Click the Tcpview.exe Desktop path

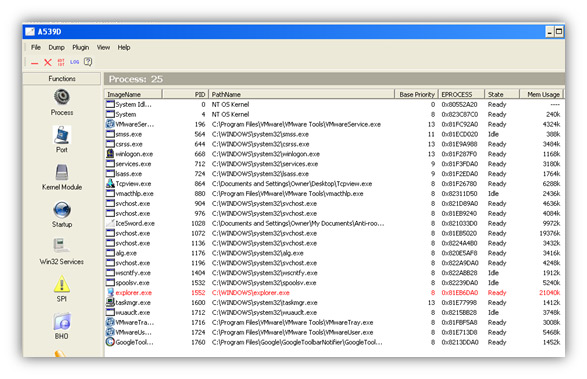[x=292, y=184]
